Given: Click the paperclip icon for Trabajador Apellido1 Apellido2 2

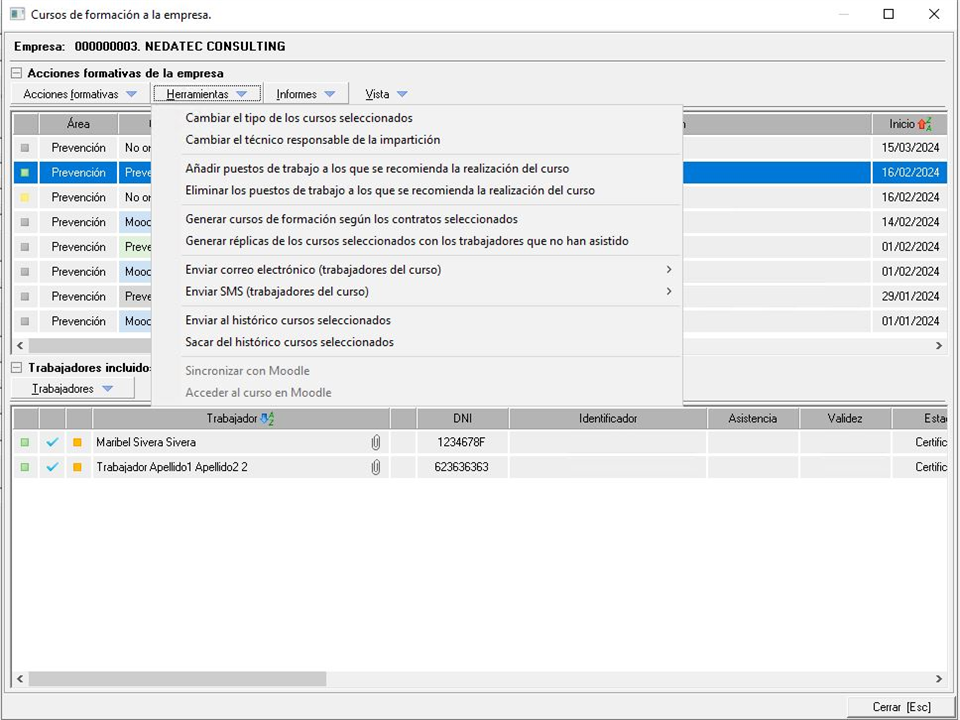Looking at the screenshot, I should click(x=376, y=467).
